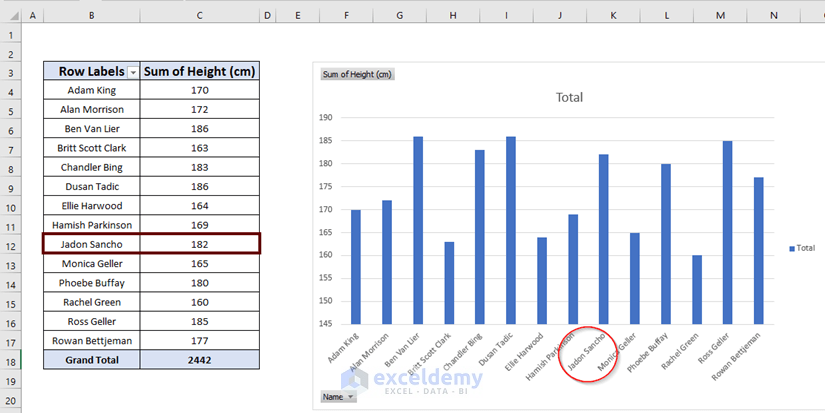Select column K header

pos(613,16)
